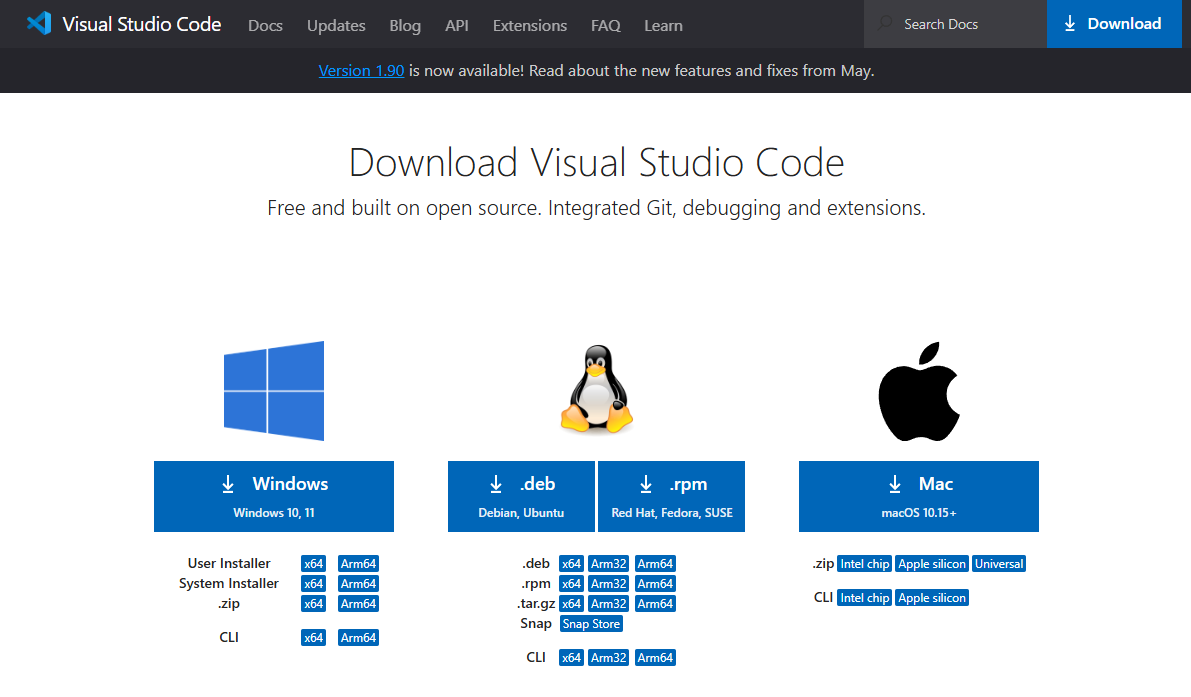Select x64 in the Linux .rpm row
Screen dimensions: 1191x697
[x=571, y=583]
